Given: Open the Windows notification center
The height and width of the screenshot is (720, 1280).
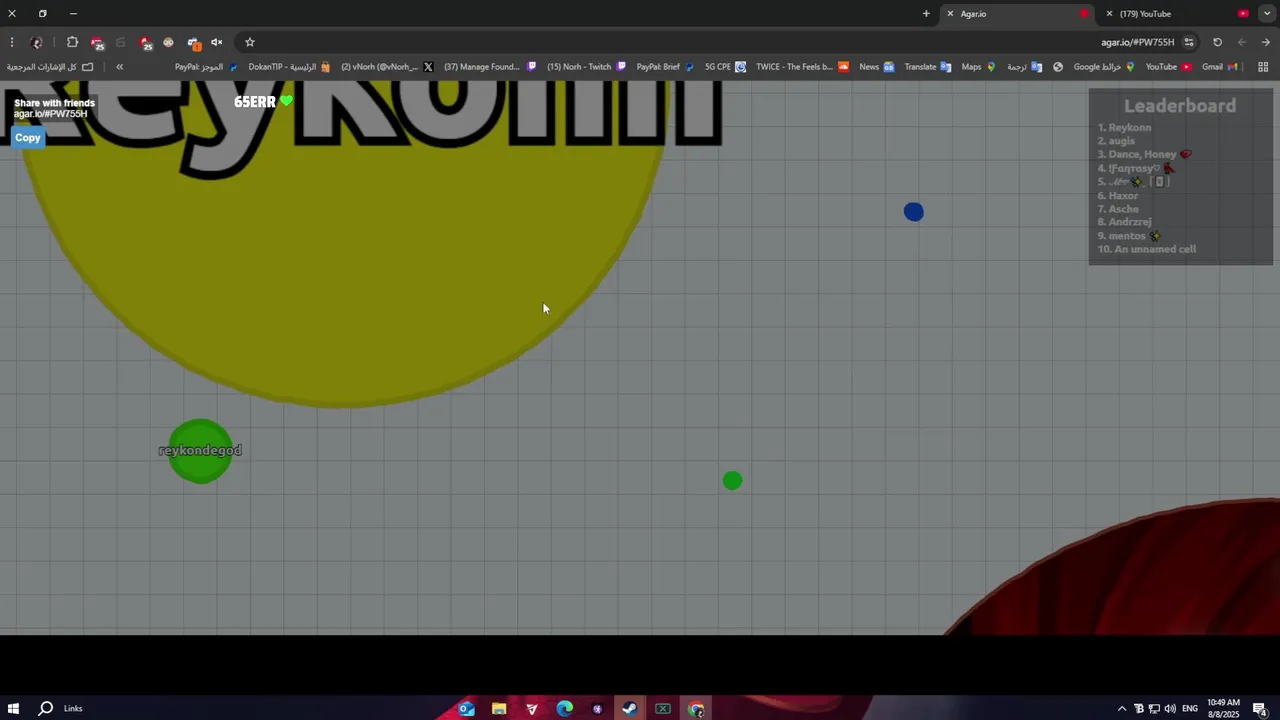Looking at the screenshot, I should pyautogui.click(x=1260, y=709).
